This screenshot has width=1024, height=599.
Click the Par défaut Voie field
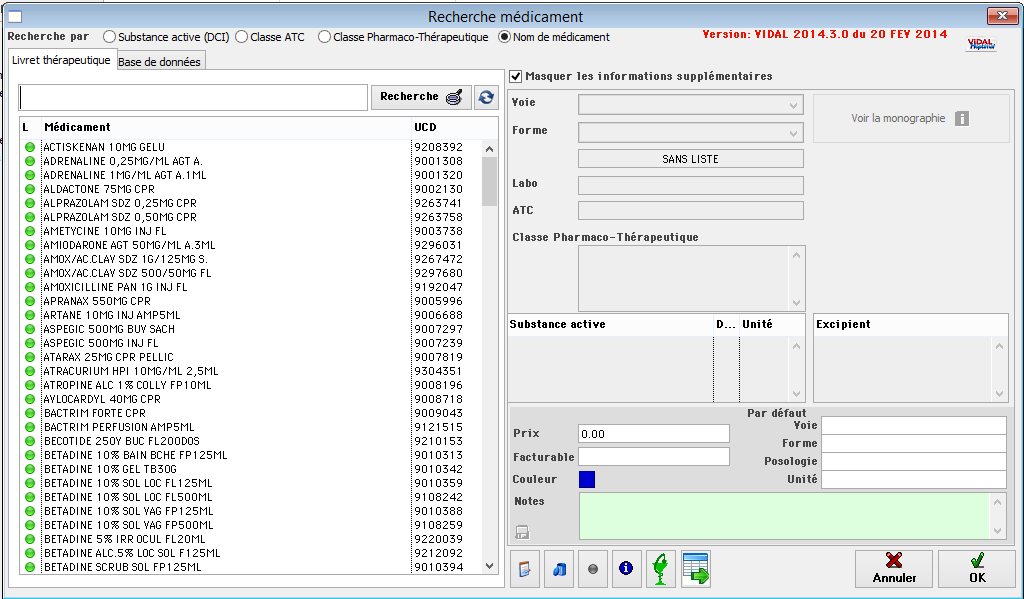(x=914, y=425)
